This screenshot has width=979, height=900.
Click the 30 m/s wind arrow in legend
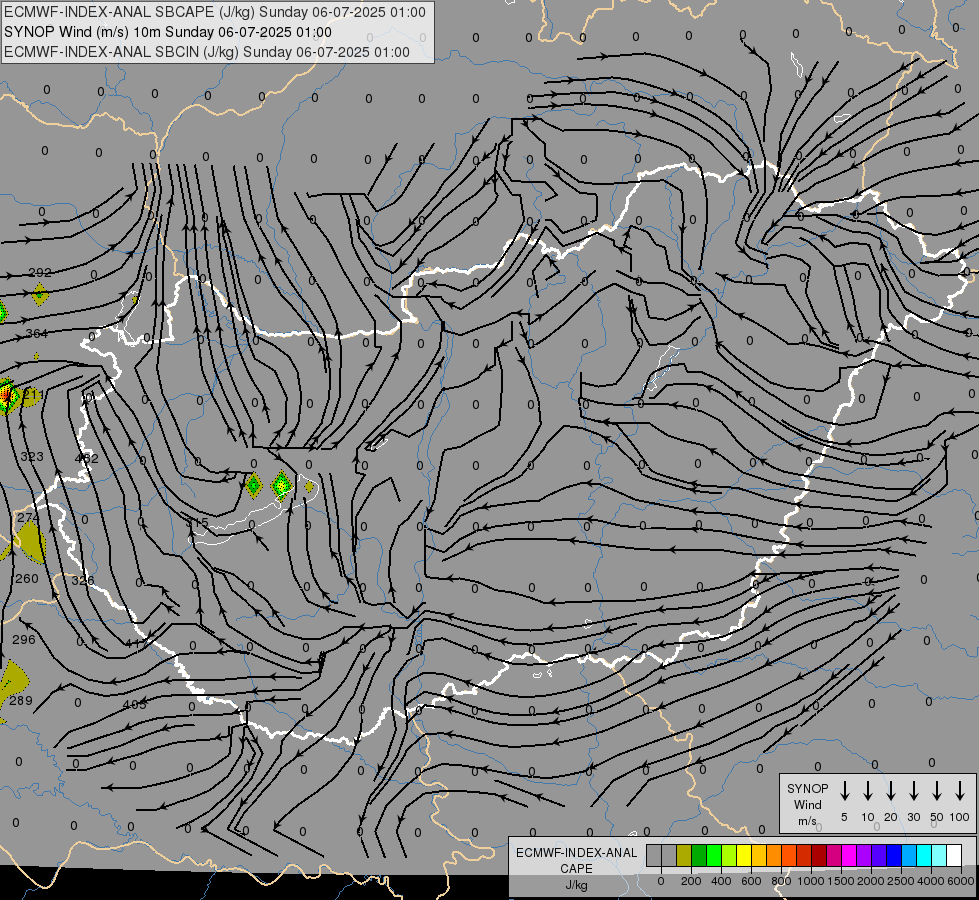click(x=913, y=791)
